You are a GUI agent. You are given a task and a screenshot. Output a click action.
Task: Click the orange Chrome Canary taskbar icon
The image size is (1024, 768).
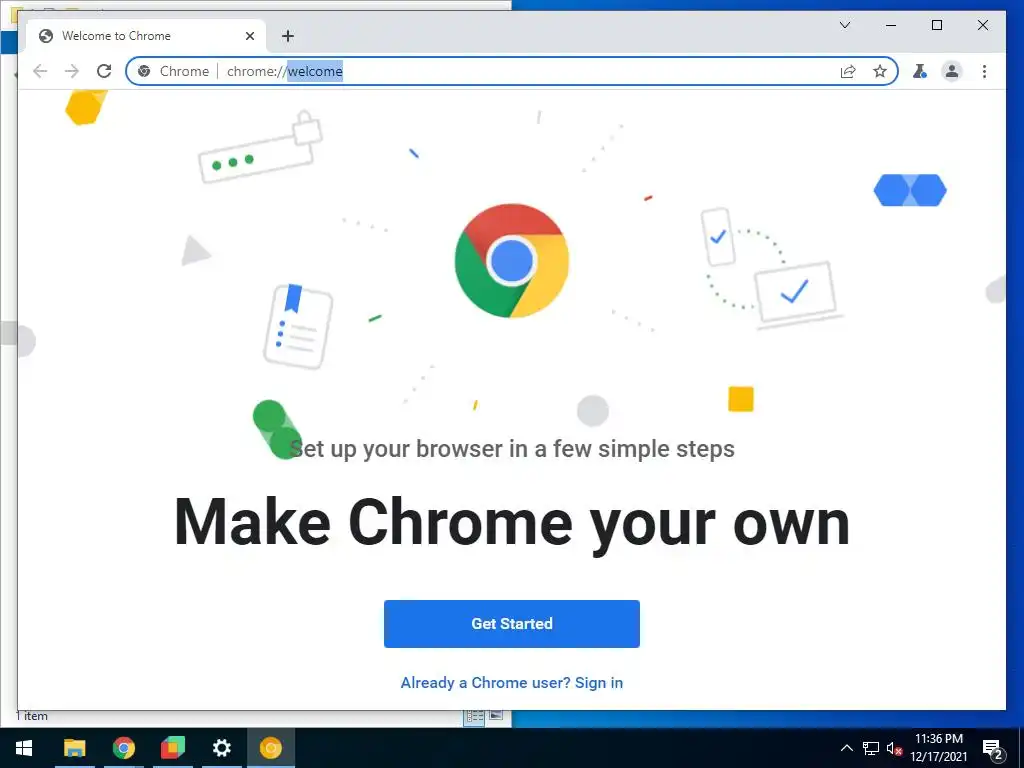(x=270, y=748)
